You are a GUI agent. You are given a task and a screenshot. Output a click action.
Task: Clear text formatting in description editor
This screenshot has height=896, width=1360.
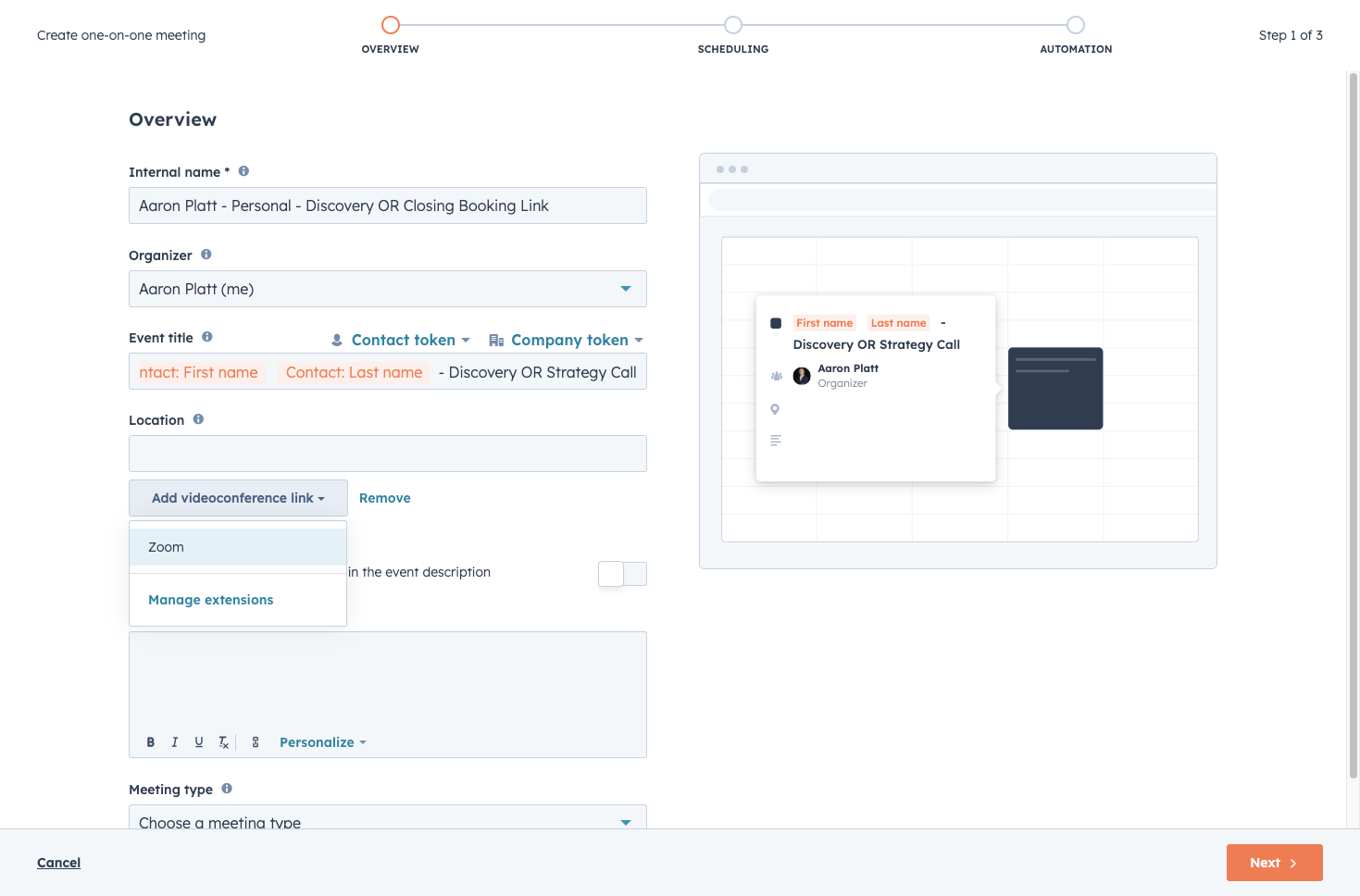(223, 742)
